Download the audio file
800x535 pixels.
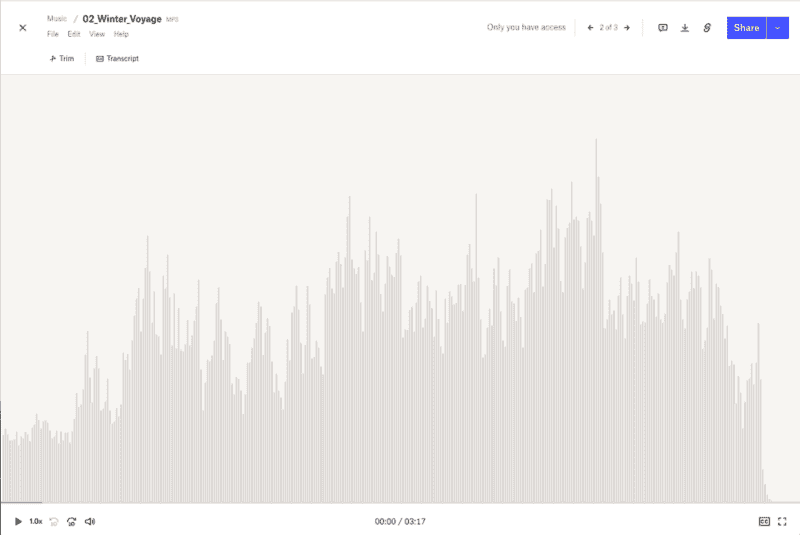click(685, 28)
